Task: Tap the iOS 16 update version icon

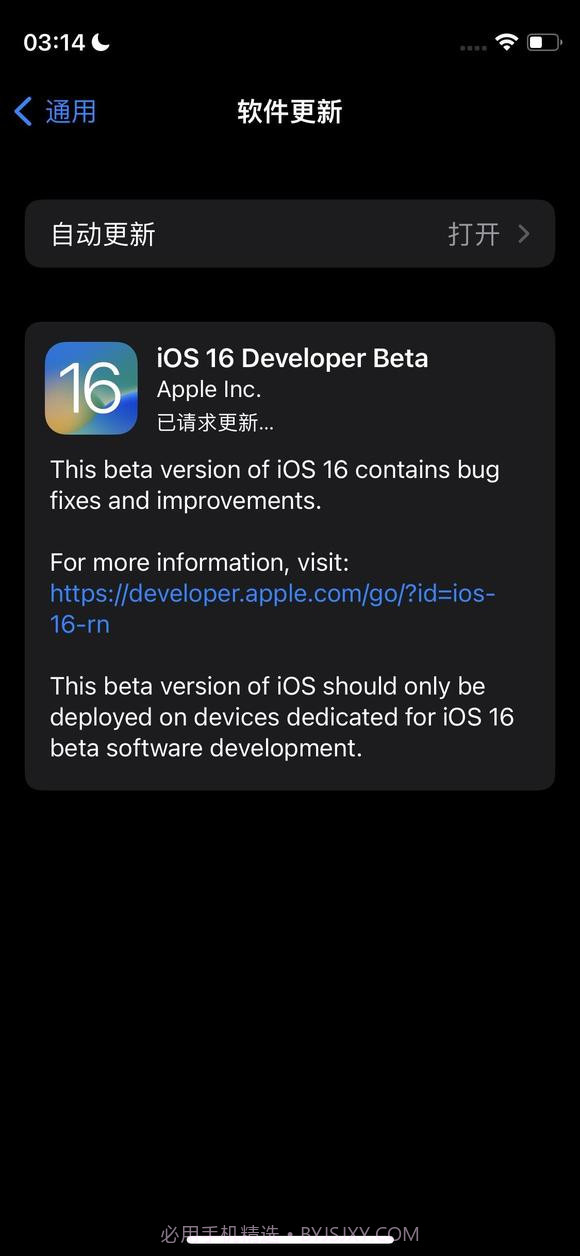Action: click(x=91, y=388)
